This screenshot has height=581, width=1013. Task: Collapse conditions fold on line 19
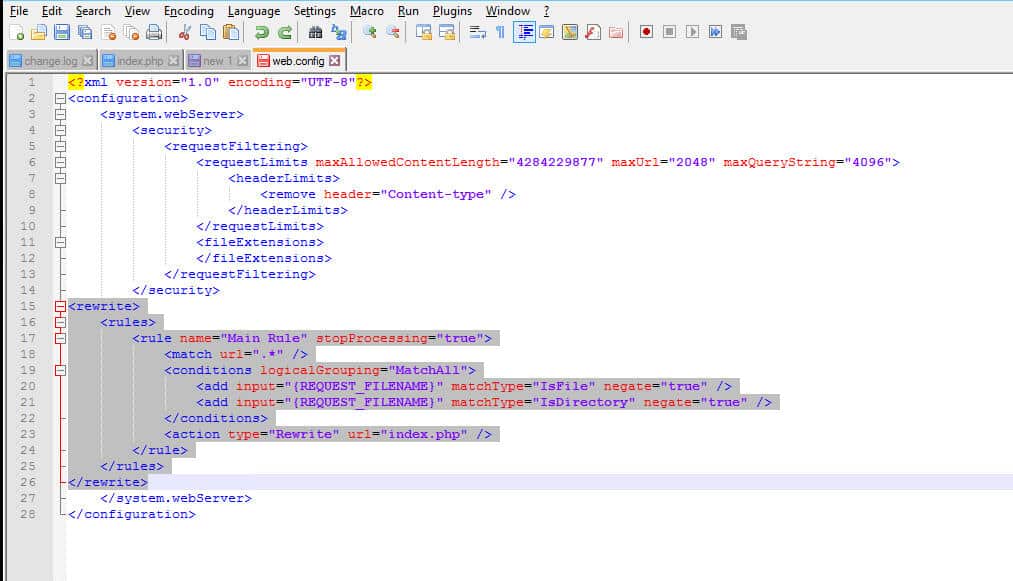point(60,370)
